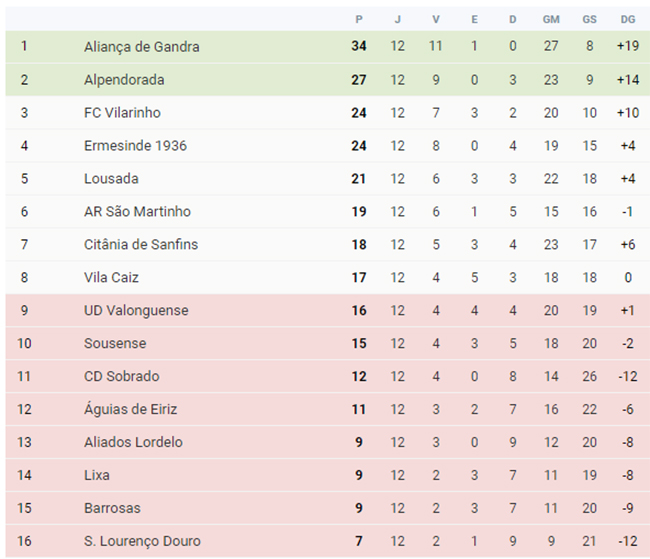Sort by the V wins column header
The image size is (650, 559).
[x=436, y=19]
